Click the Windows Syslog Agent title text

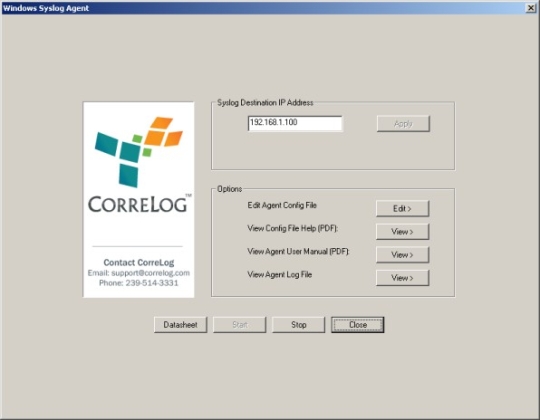[x=46, y=8]
